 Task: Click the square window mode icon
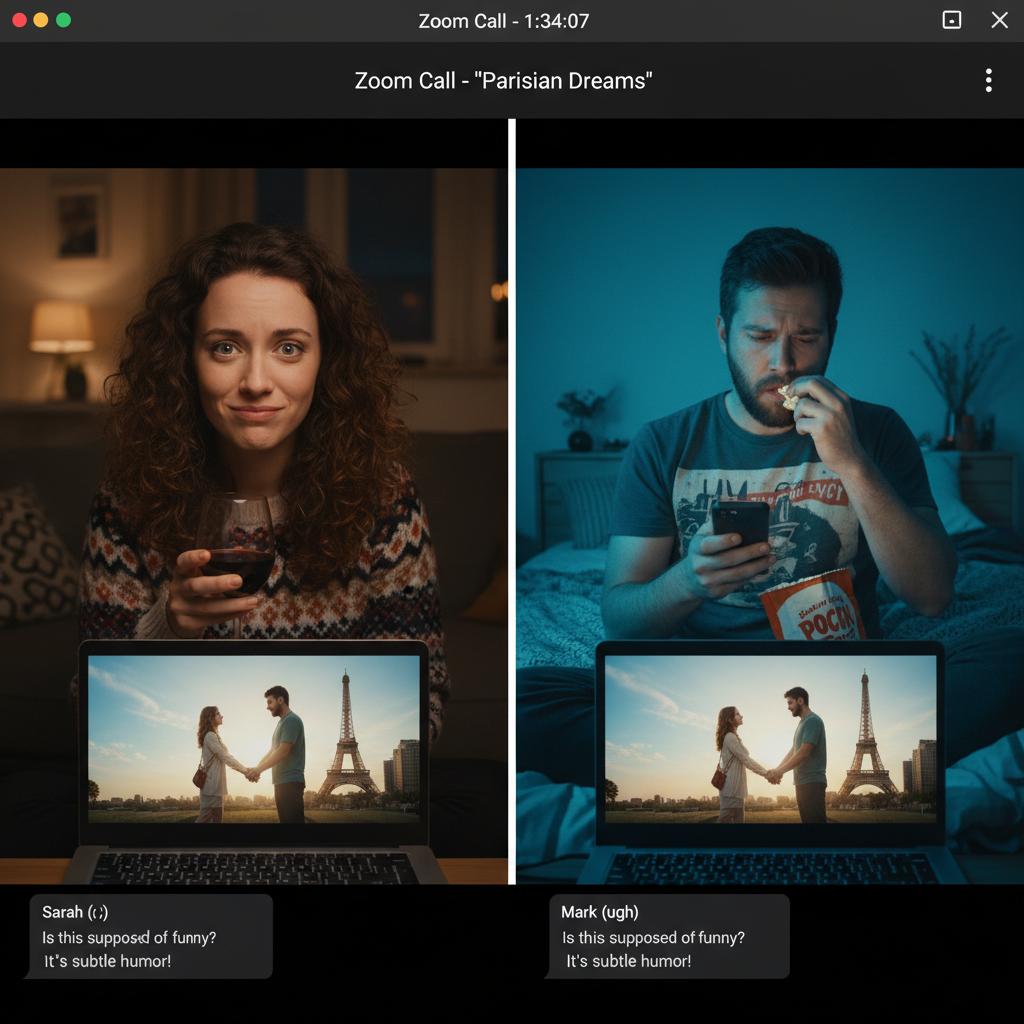(x=952, y=20)
